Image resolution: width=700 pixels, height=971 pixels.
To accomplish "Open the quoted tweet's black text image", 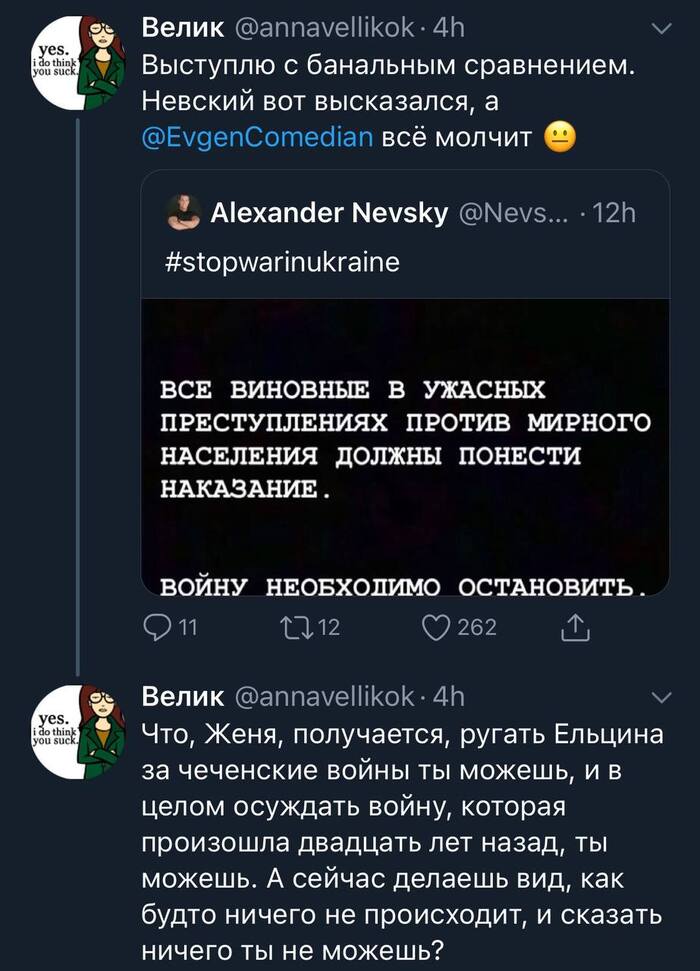I will click(x=405, y=445).
